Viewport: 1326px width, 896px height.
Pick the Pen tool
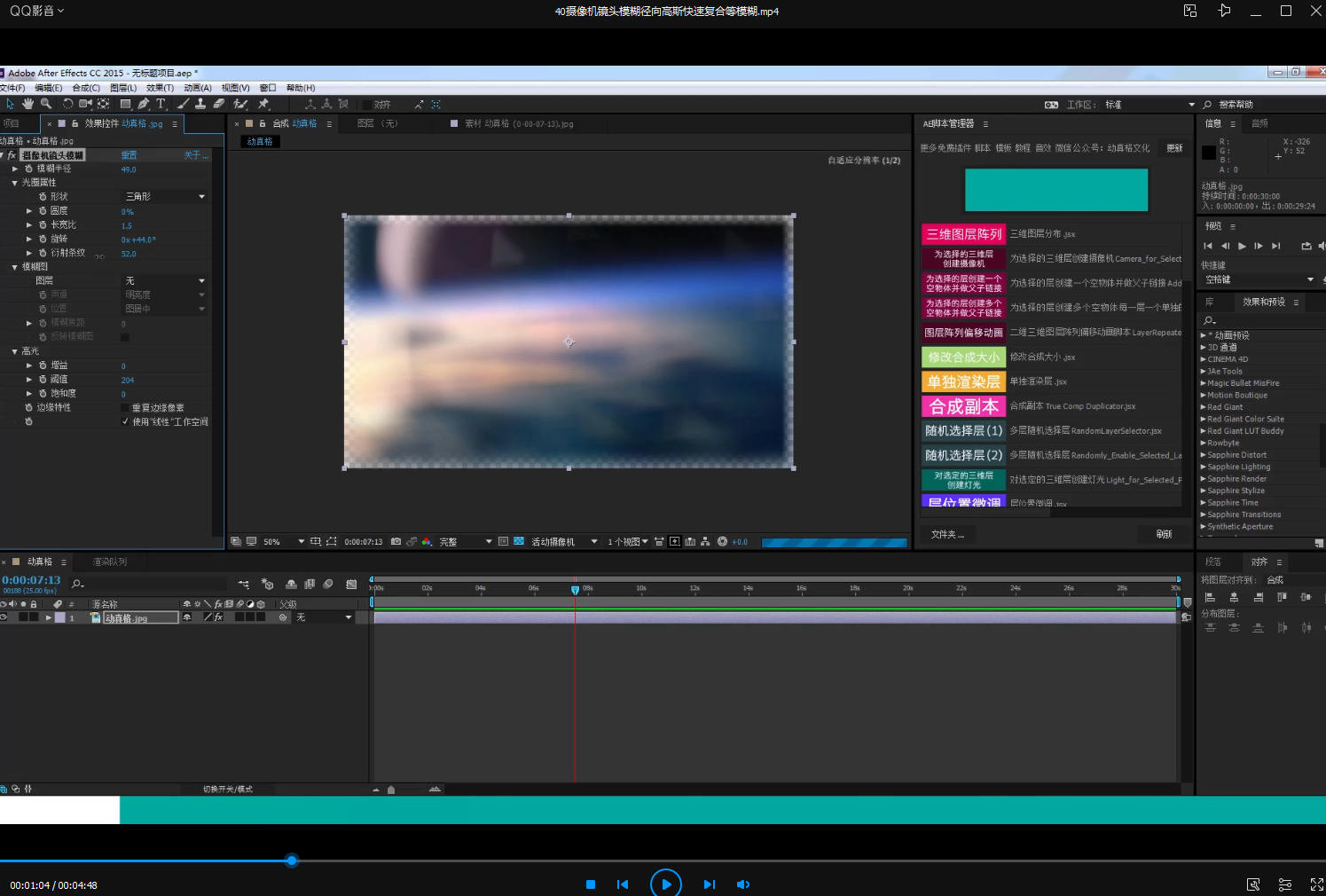144,104
